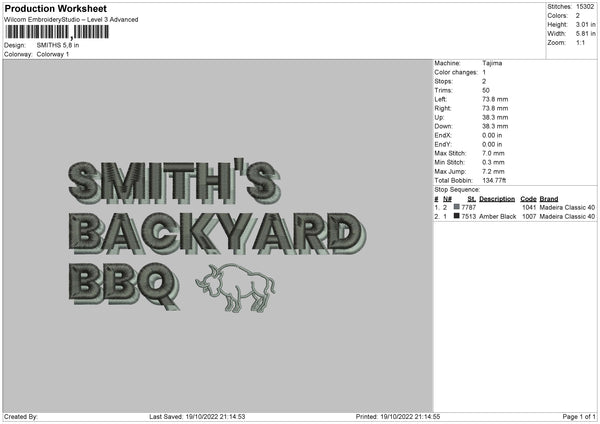
Task: Click the Trims value 50
Action: point(486,90)
